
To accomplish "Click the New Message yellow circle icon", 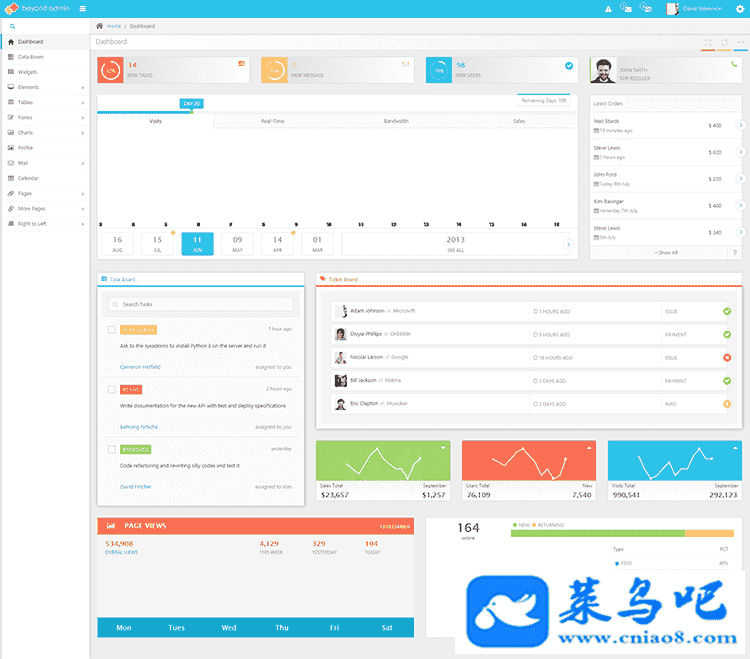I will point(275,70).
